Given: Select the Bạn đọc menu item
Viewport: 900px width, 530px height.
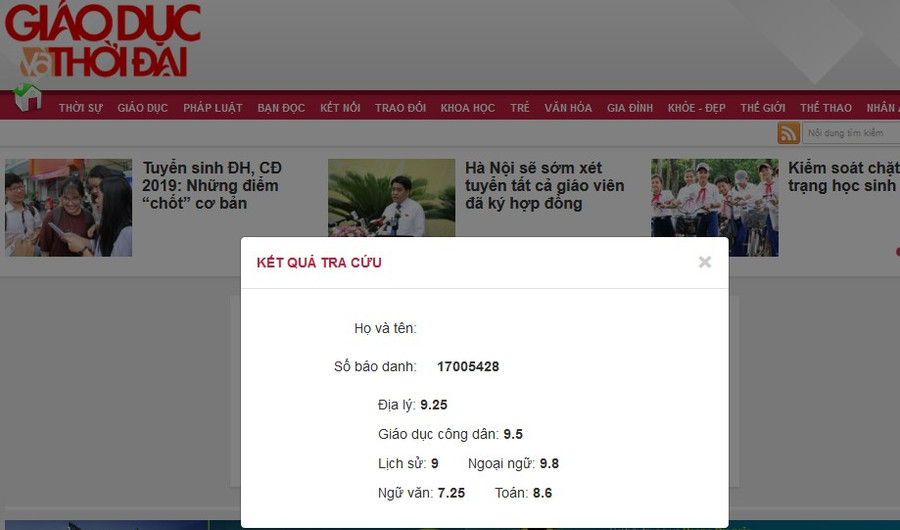Looking at the screenshot, I should point(281,108).
